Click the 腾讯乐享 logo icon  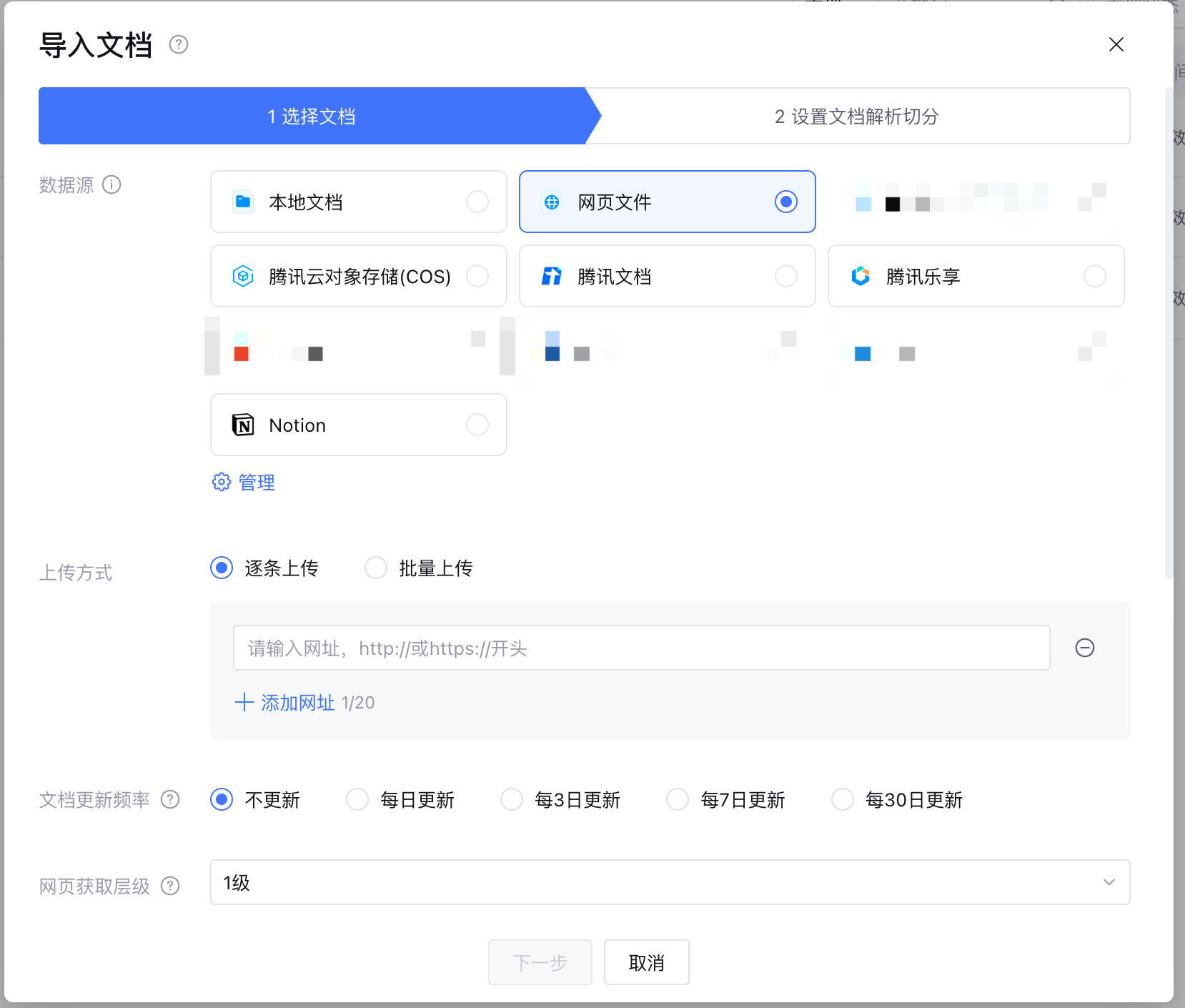[861, 276]
